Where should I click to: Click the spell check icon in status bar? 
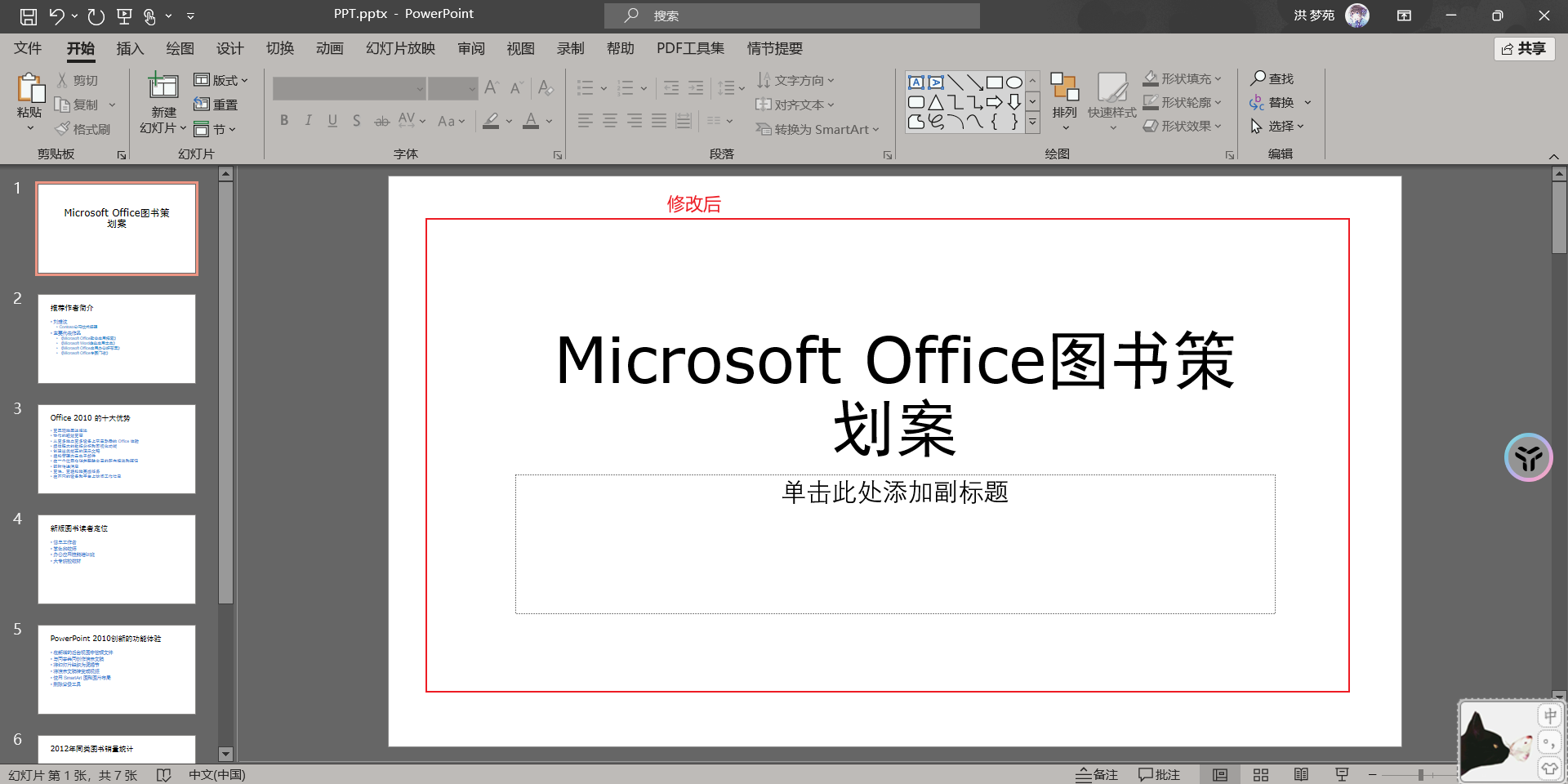point(163,775)
